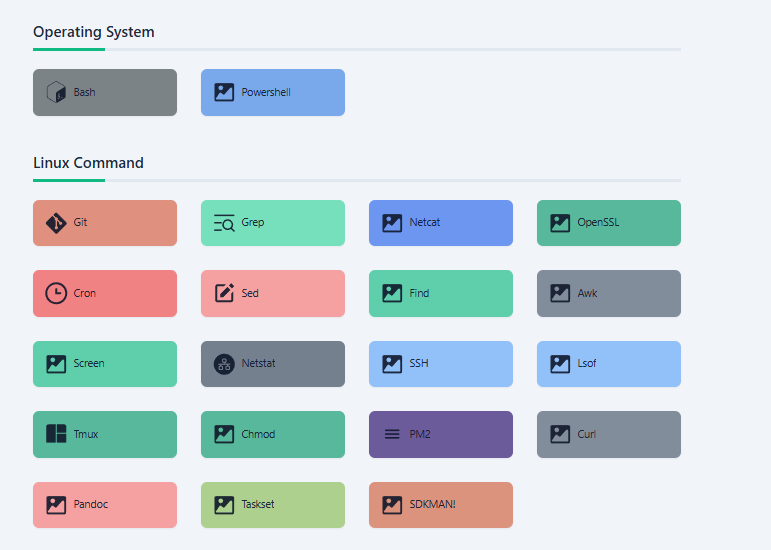Click the Netstat network icon

224,364
